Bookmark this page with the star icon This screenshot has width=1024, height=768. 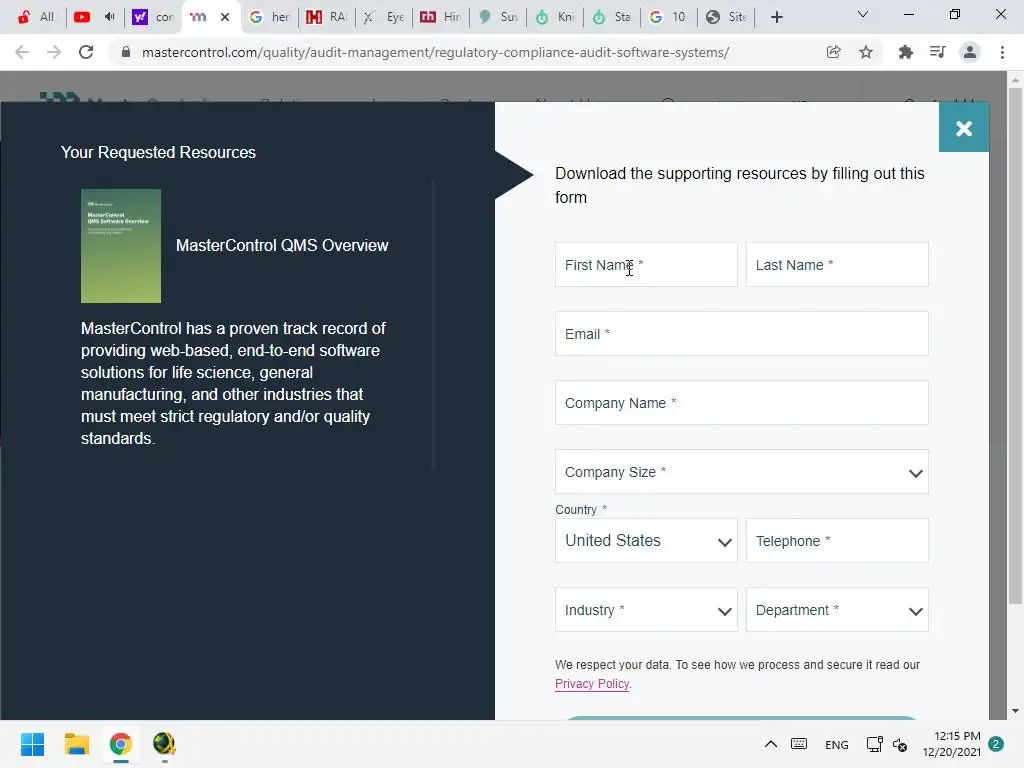coord(866,52)
